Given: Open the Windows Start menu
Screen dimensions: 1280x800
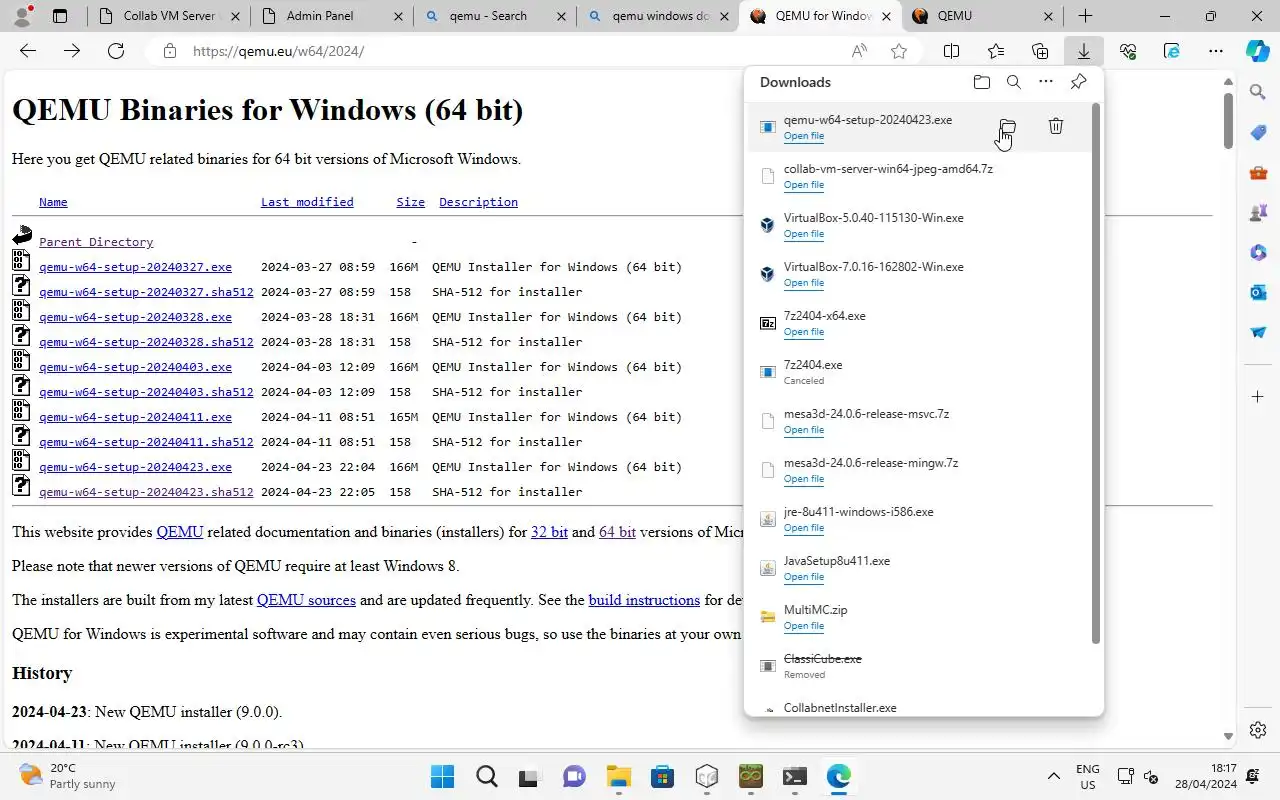Looking at the screenshot, I should pos(442,776).
